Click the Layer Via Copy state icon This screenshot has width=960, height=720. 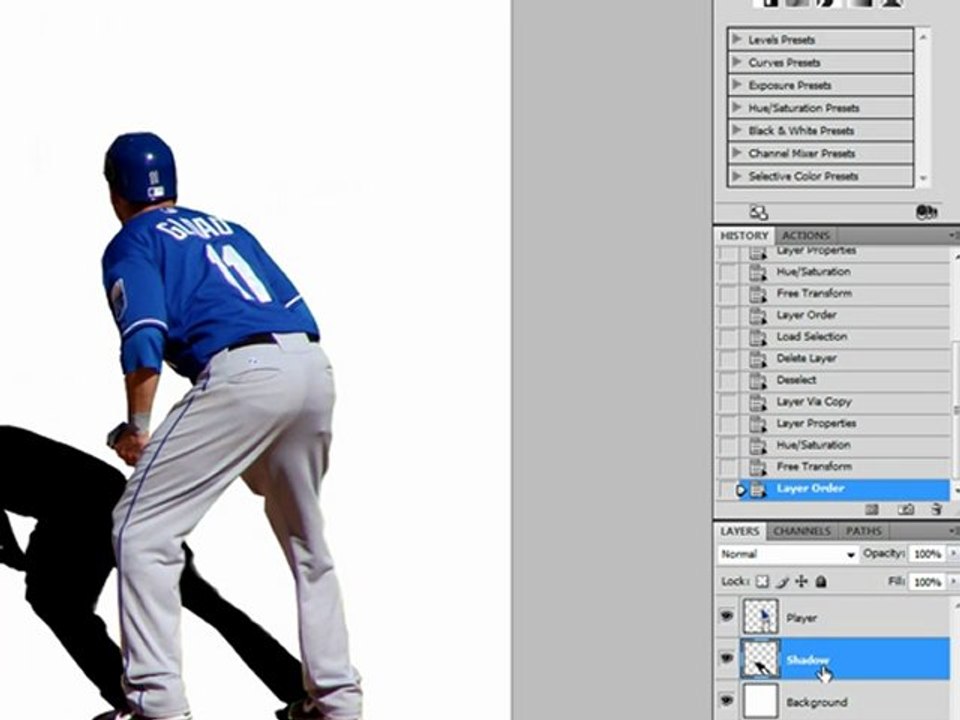[758, 402]
